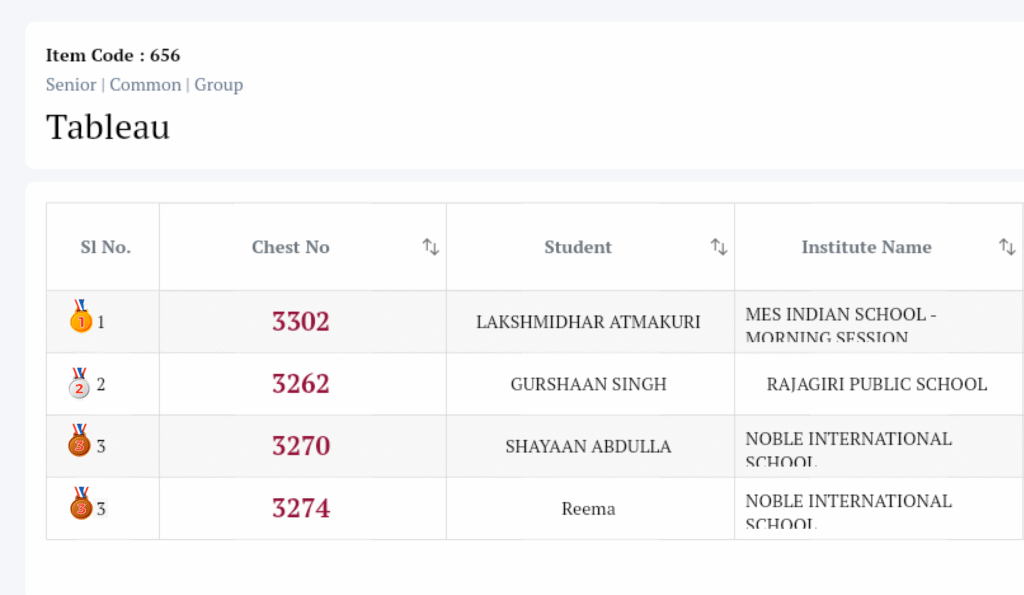Sort the table using the Chest No arrows icon

431,247
